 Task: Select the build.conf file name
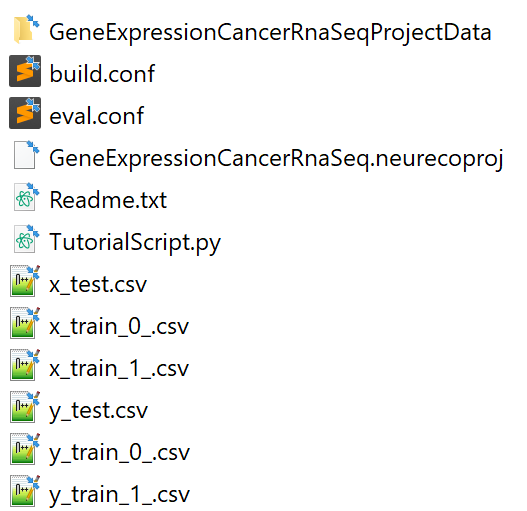click(102, 73)
